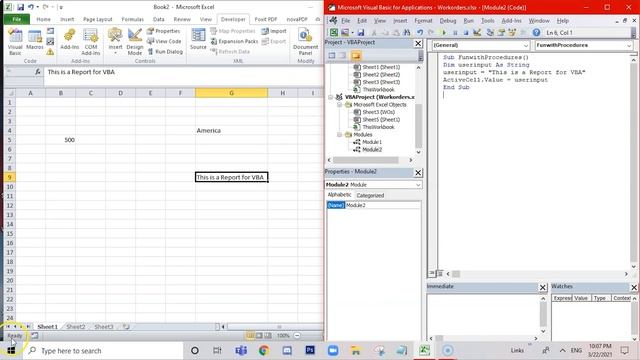Select the Categorized tab in Properties
This screenshot has height=360, width=640.
tap(370, 196)
